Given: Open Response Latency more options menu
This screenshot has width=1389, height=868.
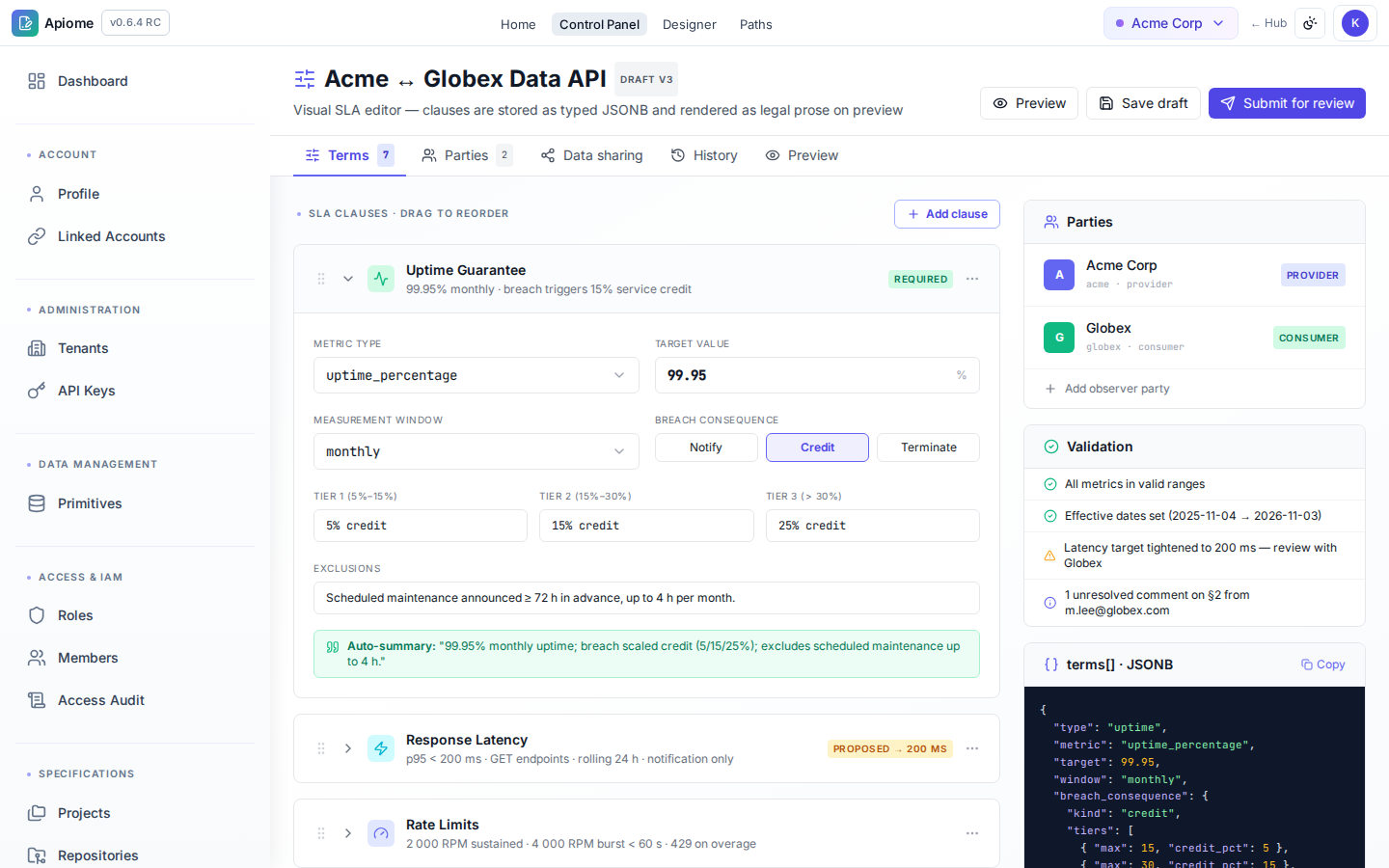Looking at the screenshot, I should click(x=972, y=748).
